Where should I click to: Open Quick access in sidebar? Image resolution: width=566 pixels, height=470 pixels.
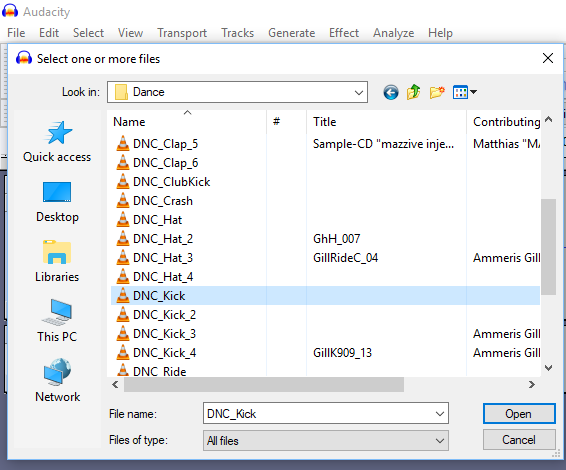tap(57, 142)
